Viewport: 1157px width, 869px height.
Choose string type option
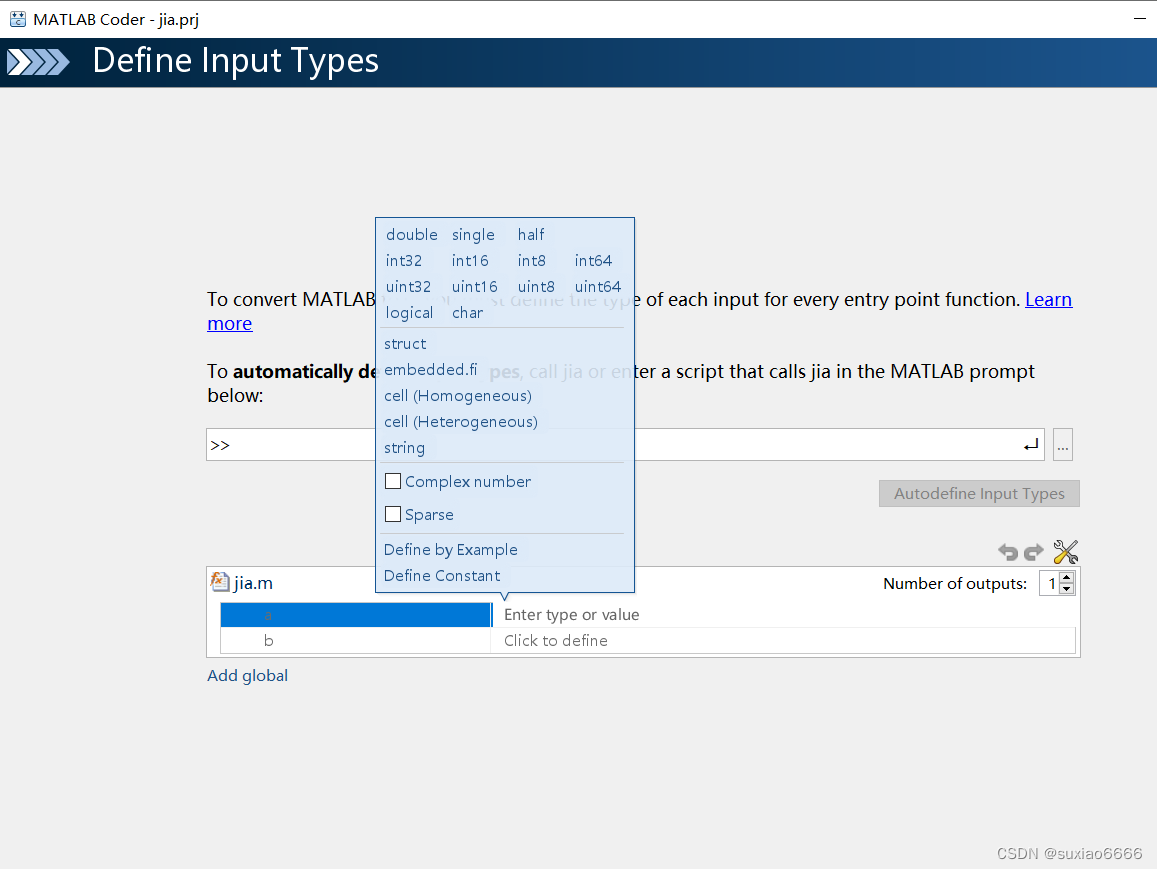tap(404, 448)
